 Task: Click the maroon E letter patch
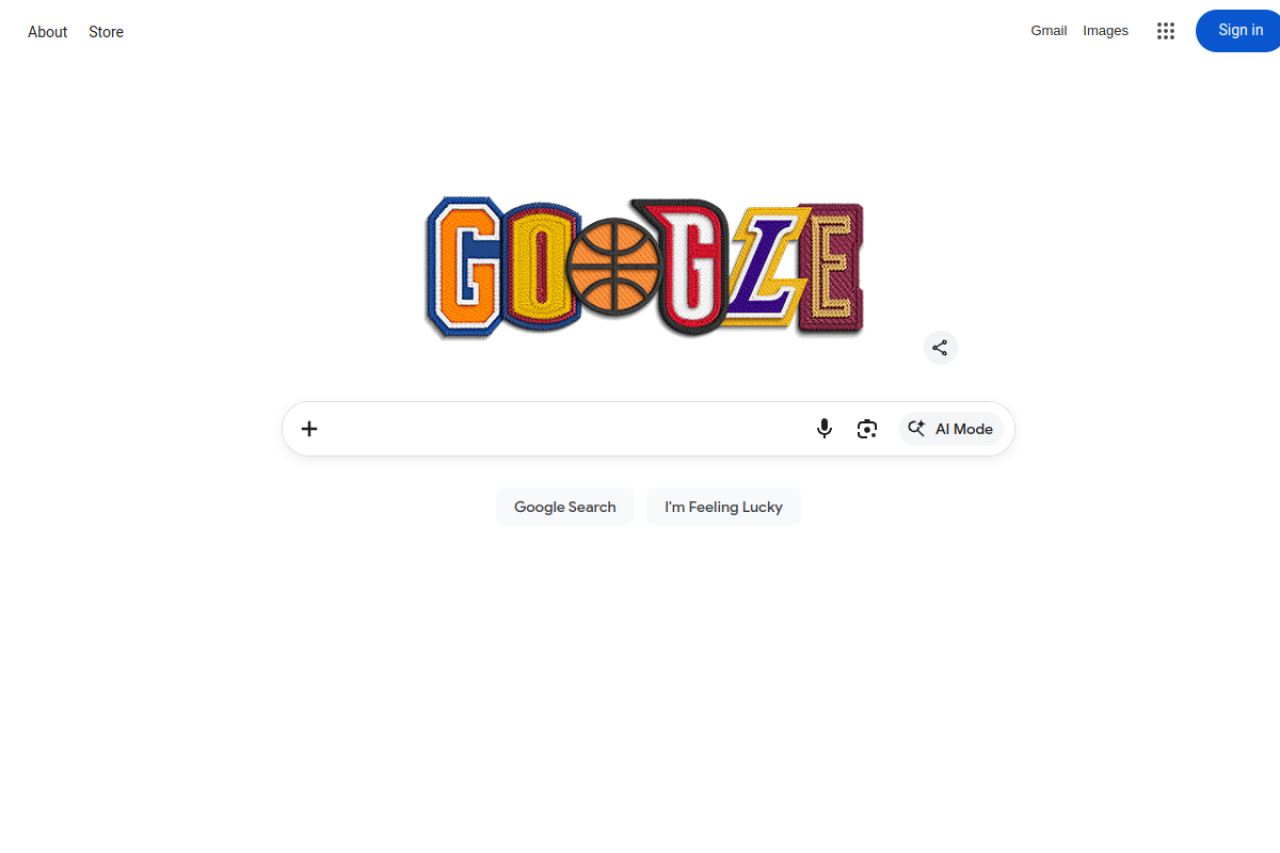(x=832, y=268)
